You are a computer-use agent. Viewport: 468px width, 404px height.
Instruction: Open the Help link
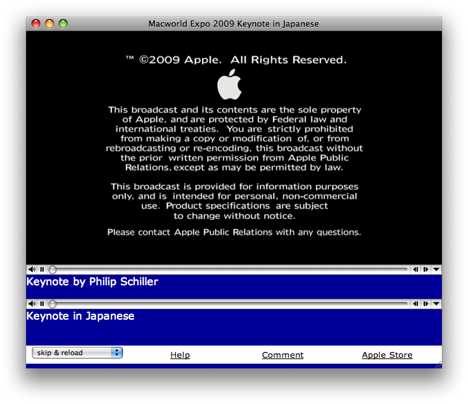180,355
